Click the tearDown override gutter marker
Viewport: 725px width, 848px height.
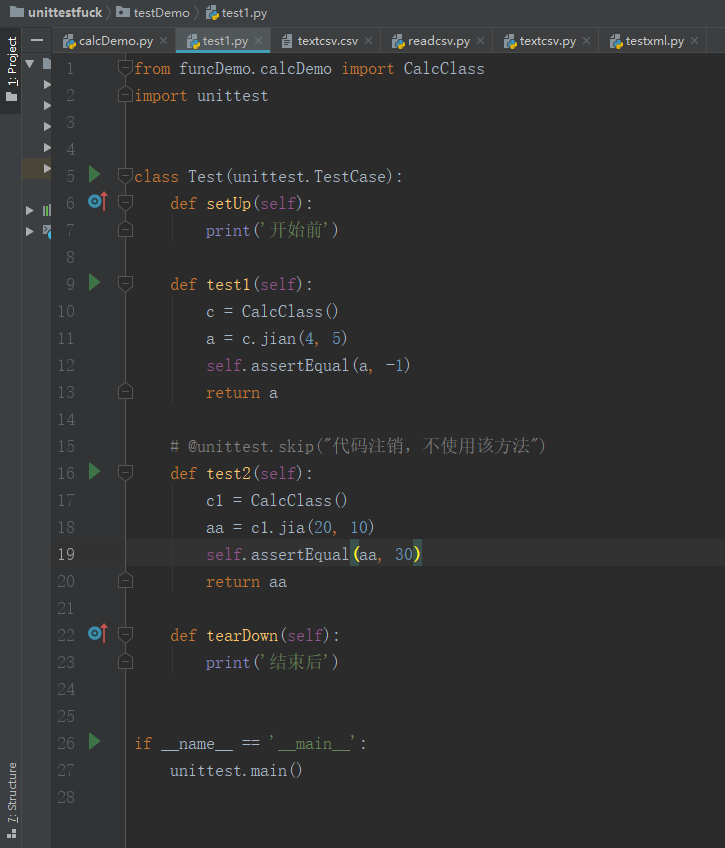click(x=98, y=633)
